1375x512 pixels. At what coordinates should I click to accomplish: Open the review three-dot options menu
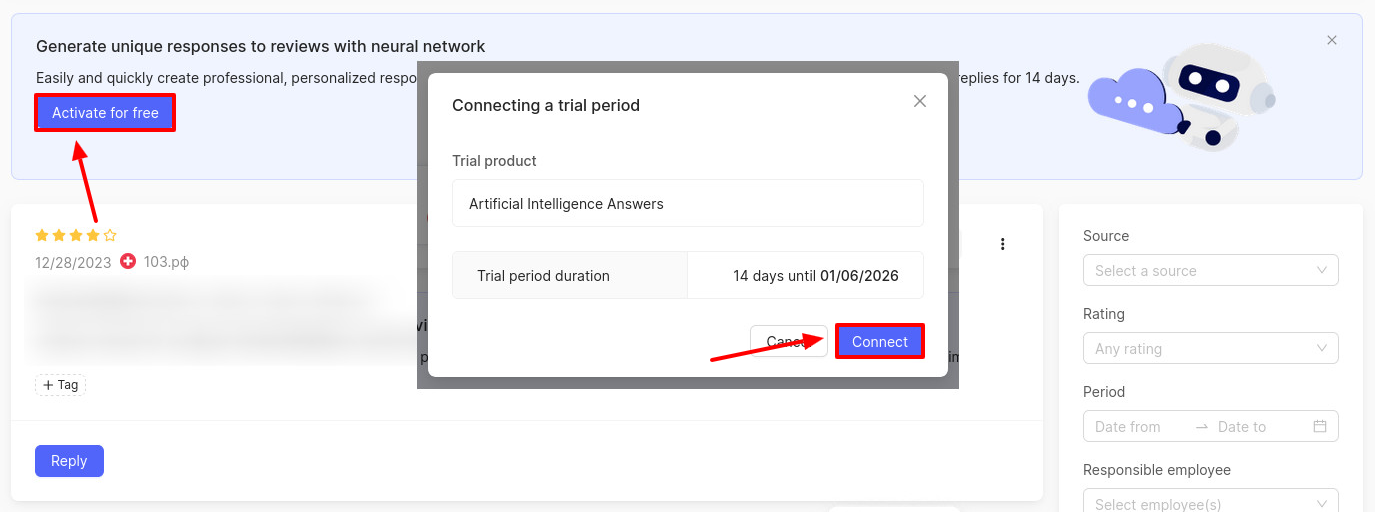pyautogui.click(x=1003, y=244)
